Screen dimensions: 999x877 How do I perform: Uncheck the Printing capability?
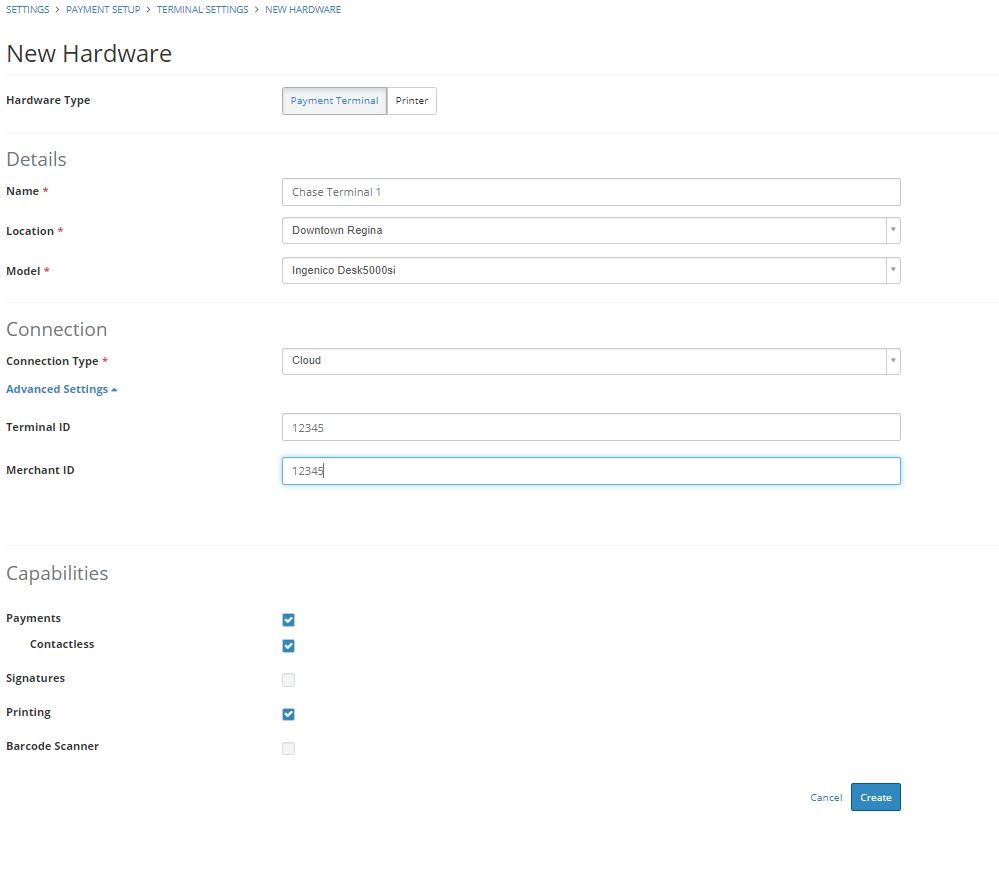[288, 714]
